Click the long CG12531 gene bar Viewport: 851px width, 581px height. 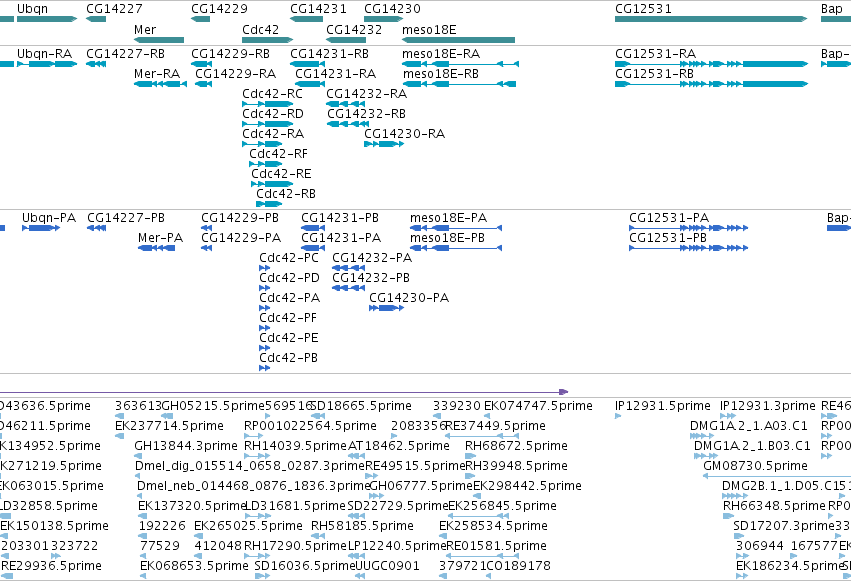pos(711,19)
